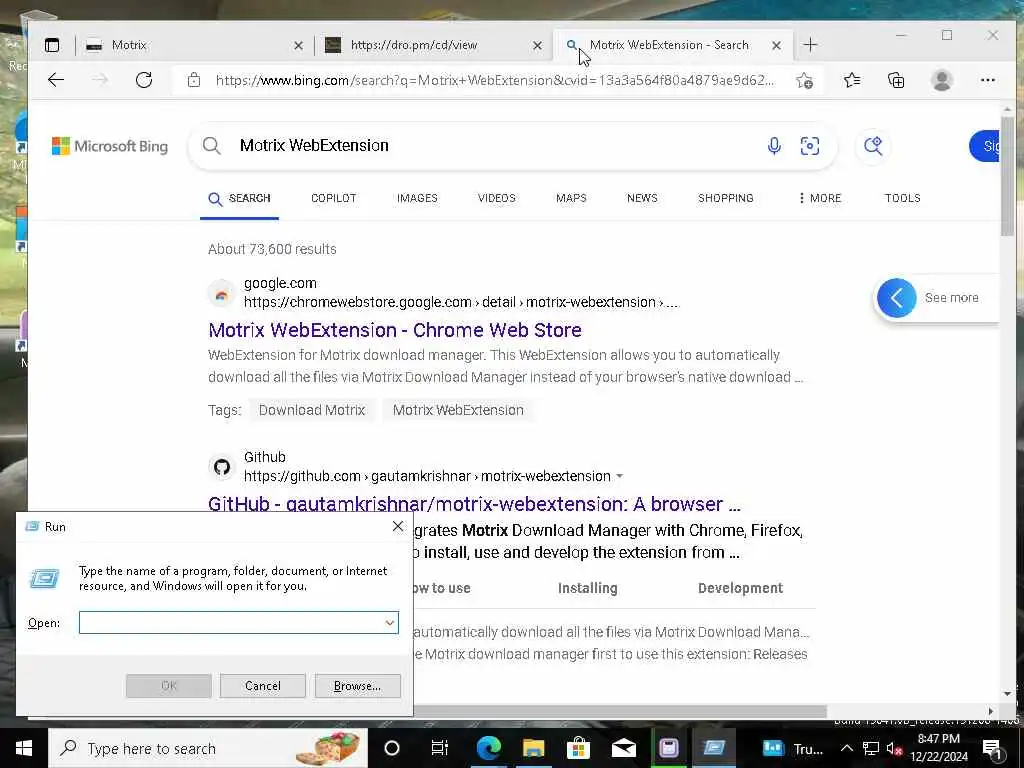The height and width of the screenshot is (768, 1024).
Task: Open the browser profile icon
Action: [x=942, y=80]
